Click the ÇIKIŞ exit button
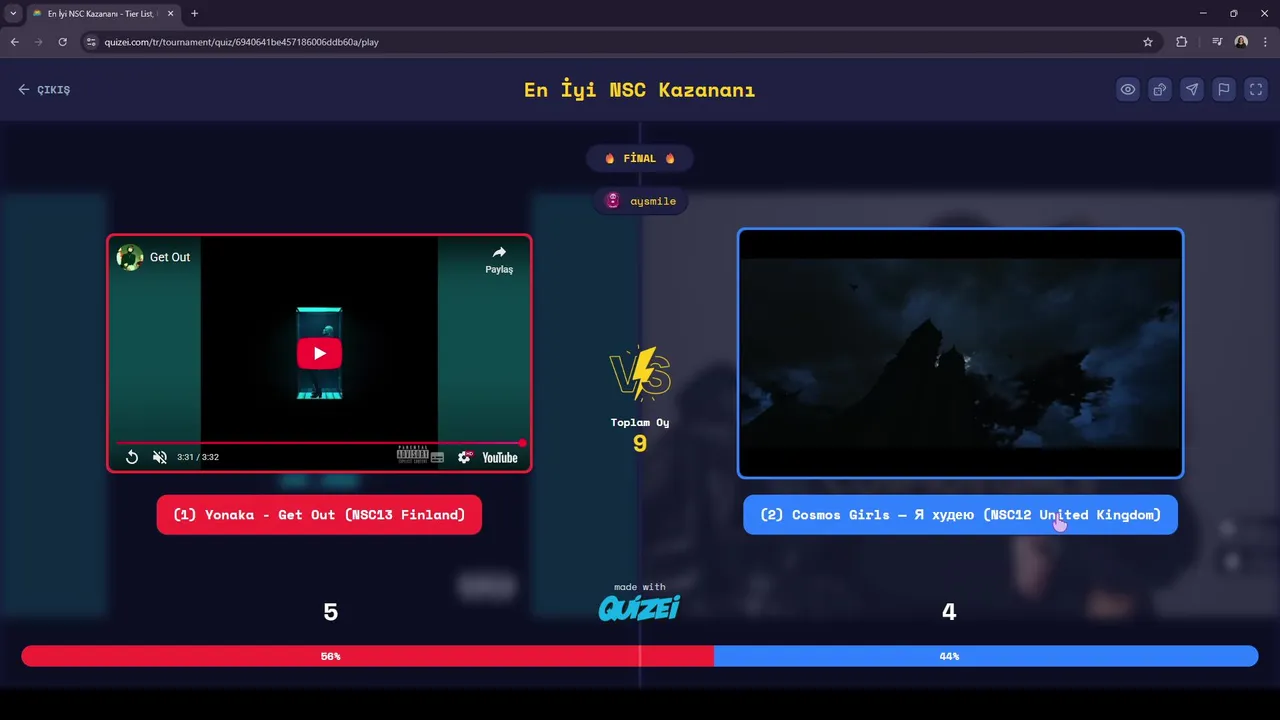Viewport: 1280px width, 720px height. [x=44, y=90]
